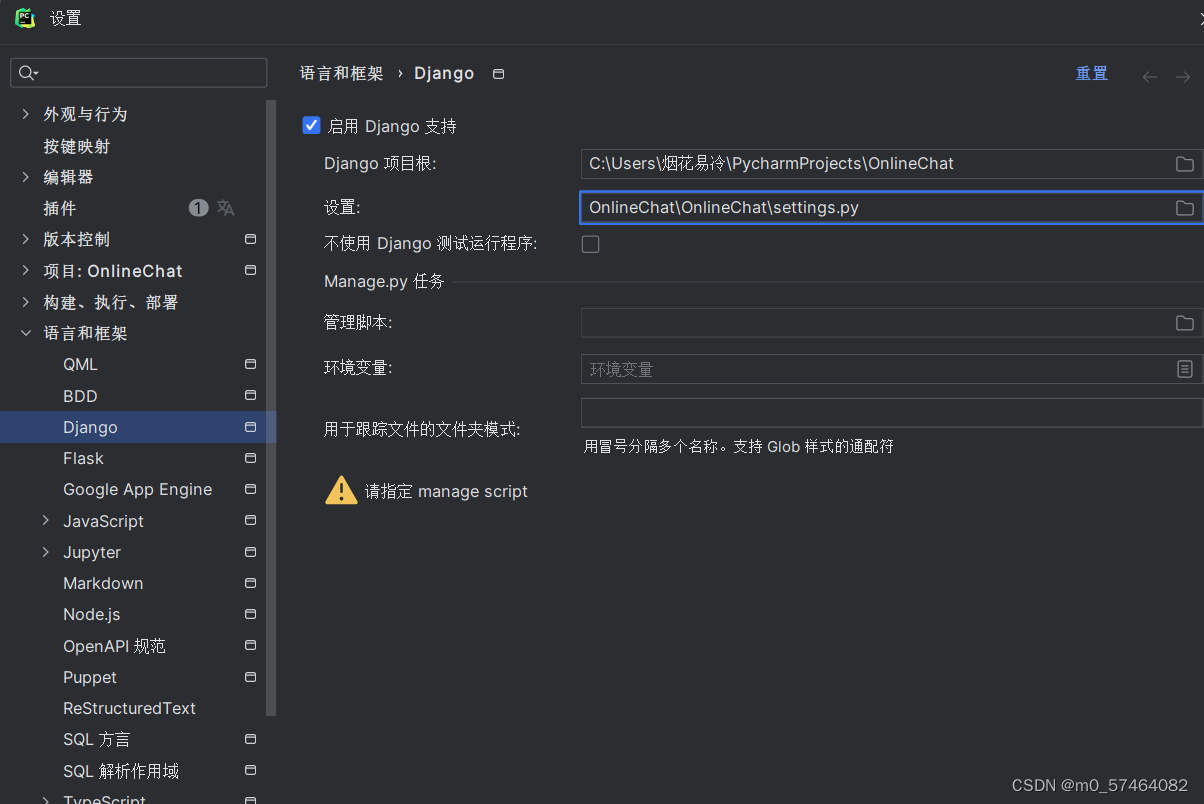
Task: Open 插件 settings from the sidebar
Action: coord(78,207)
